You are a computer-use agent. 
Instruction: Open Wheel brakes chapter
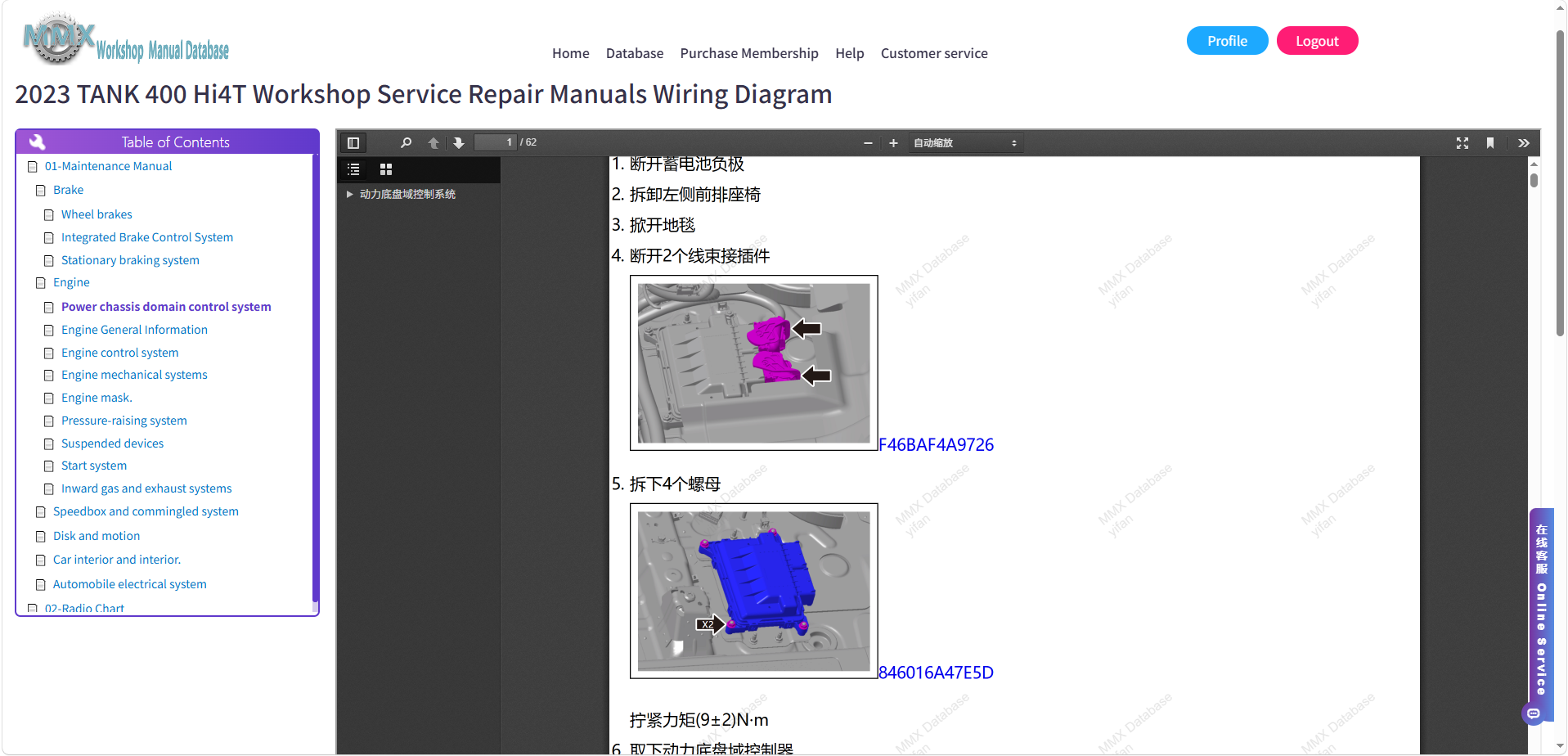click(x=97, y=214)
